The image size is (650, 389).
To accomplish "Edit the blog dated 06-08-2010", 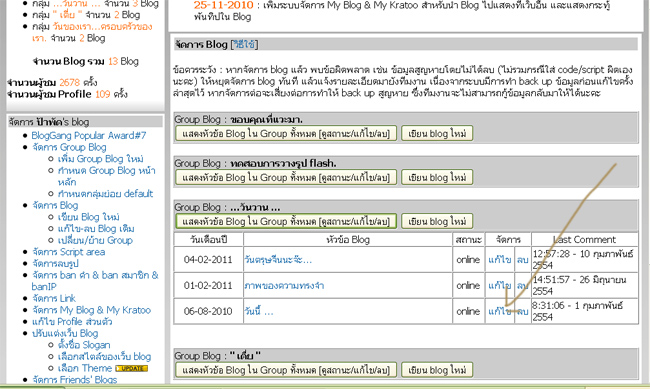I will [x=500, y=311].
